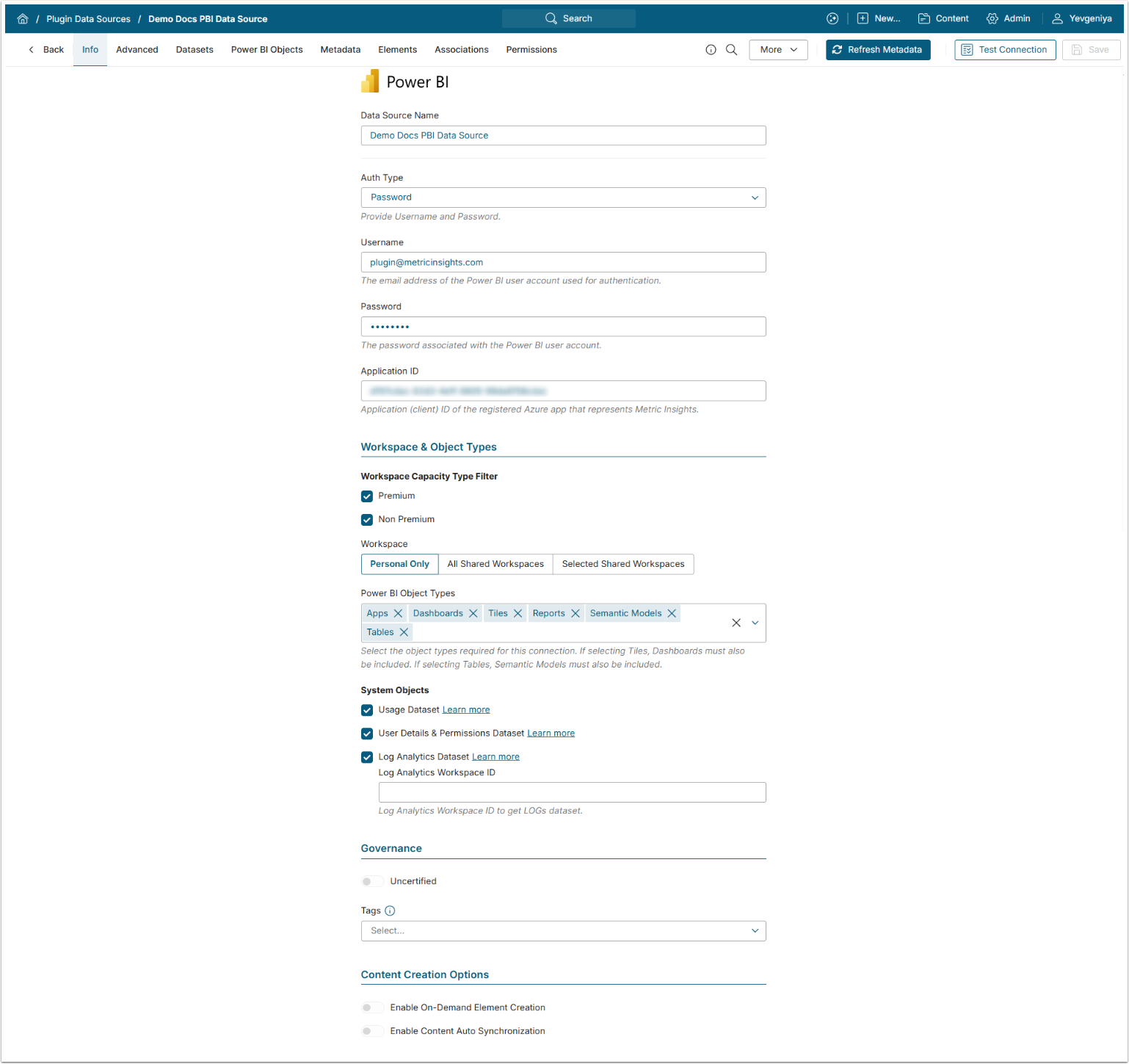Viewport: 1129px width, 1064px height.
Task: Go to the home page icon
Action: click(23, 19)
